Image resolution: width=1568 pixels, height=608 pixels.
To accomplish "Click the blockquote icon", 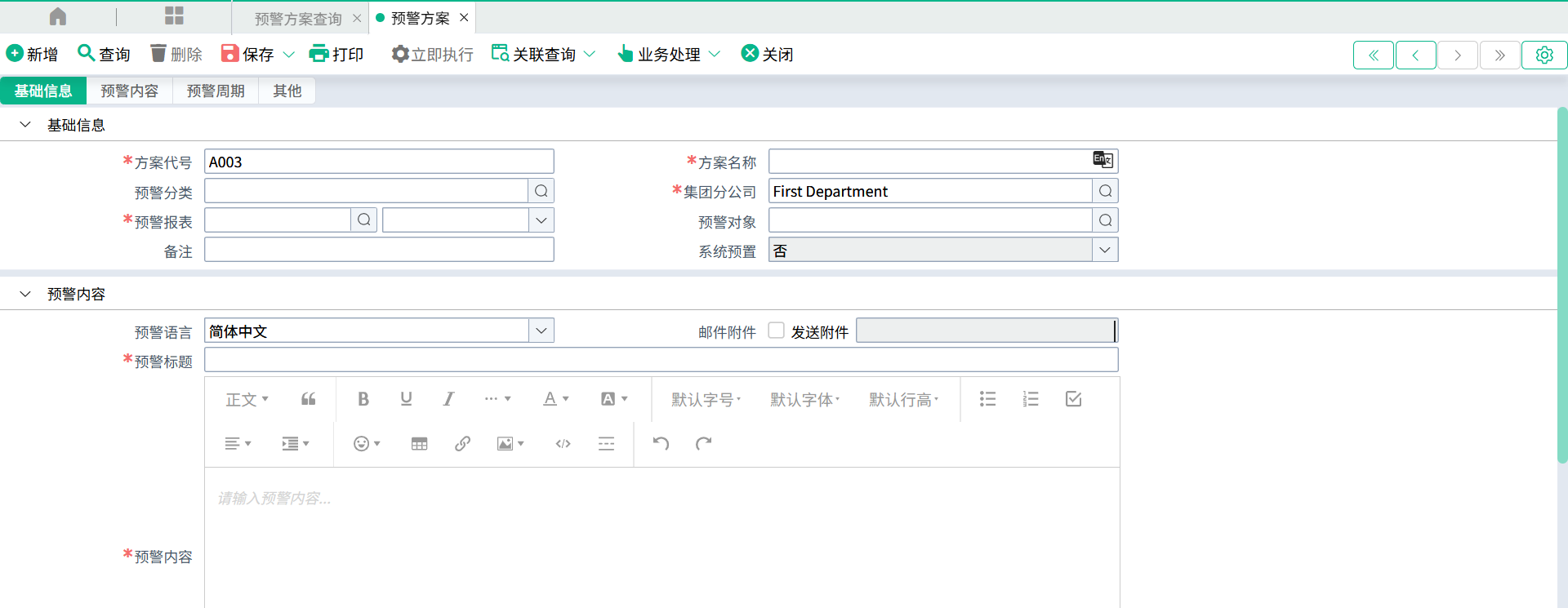I will (x=308, y=399).
